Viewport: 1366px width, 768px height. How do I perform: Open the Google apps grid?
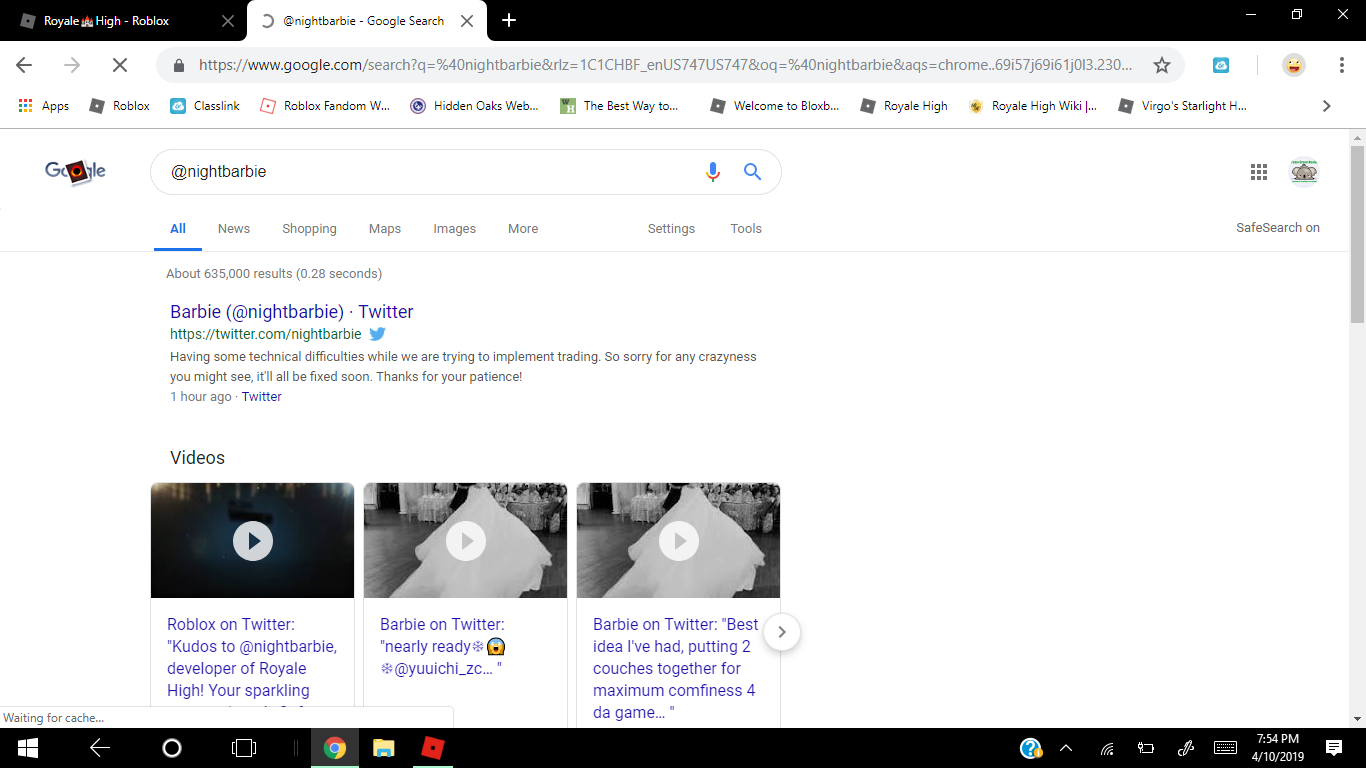point(1259,172)
